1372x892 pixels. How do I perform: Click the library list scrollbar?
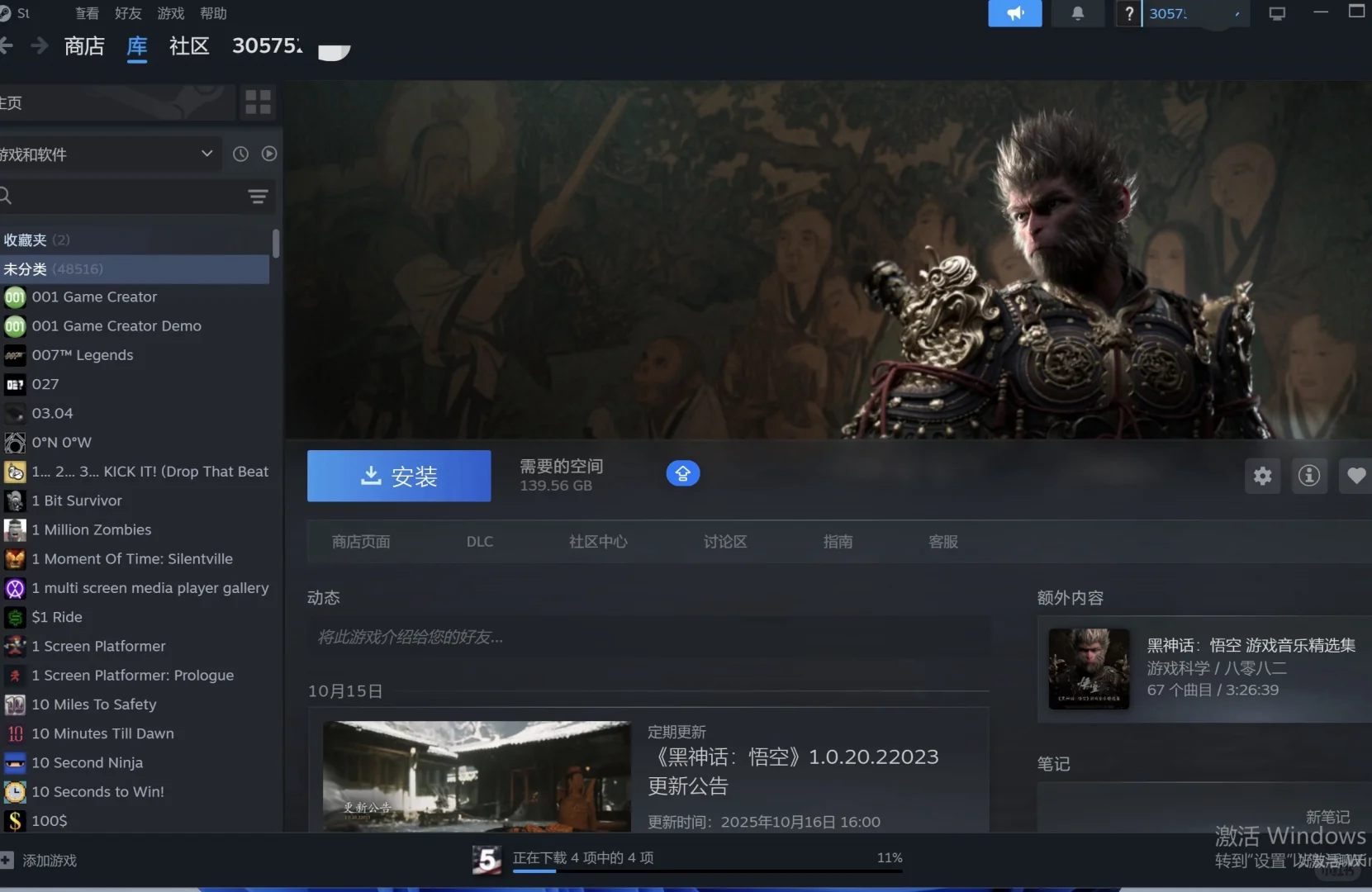[x=276, y=244]
